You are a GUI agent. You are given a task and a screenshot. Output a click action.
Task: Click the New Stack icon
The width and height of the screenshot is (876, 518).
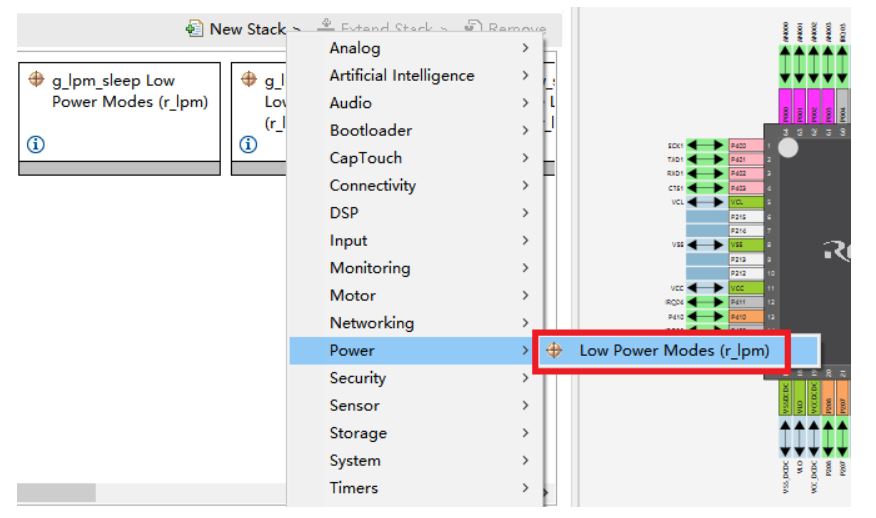(x=194, y=28)
